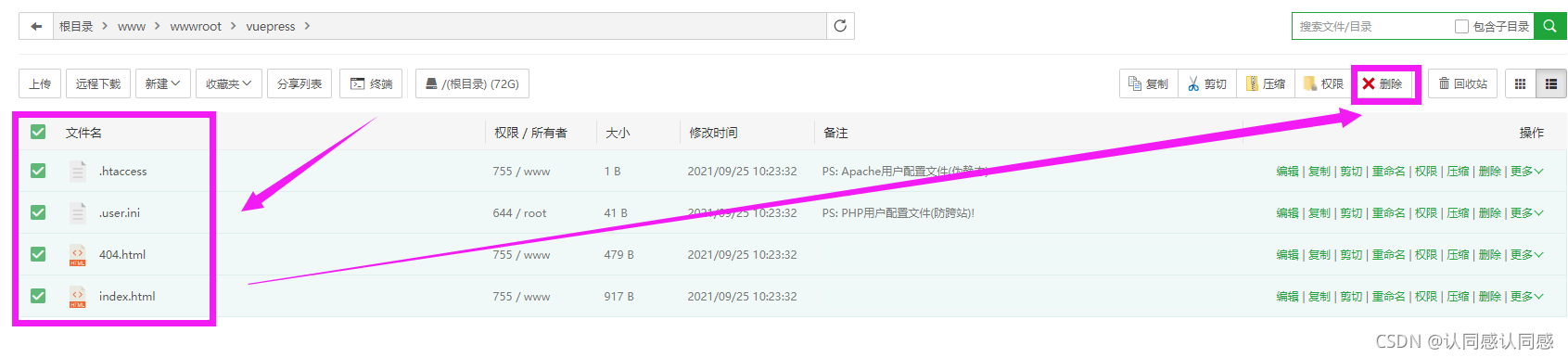Viewport: 1568px width, 358px height.
Task: Open the 分享列表 button
Action: pyautogui.click(x=300, y=83)
